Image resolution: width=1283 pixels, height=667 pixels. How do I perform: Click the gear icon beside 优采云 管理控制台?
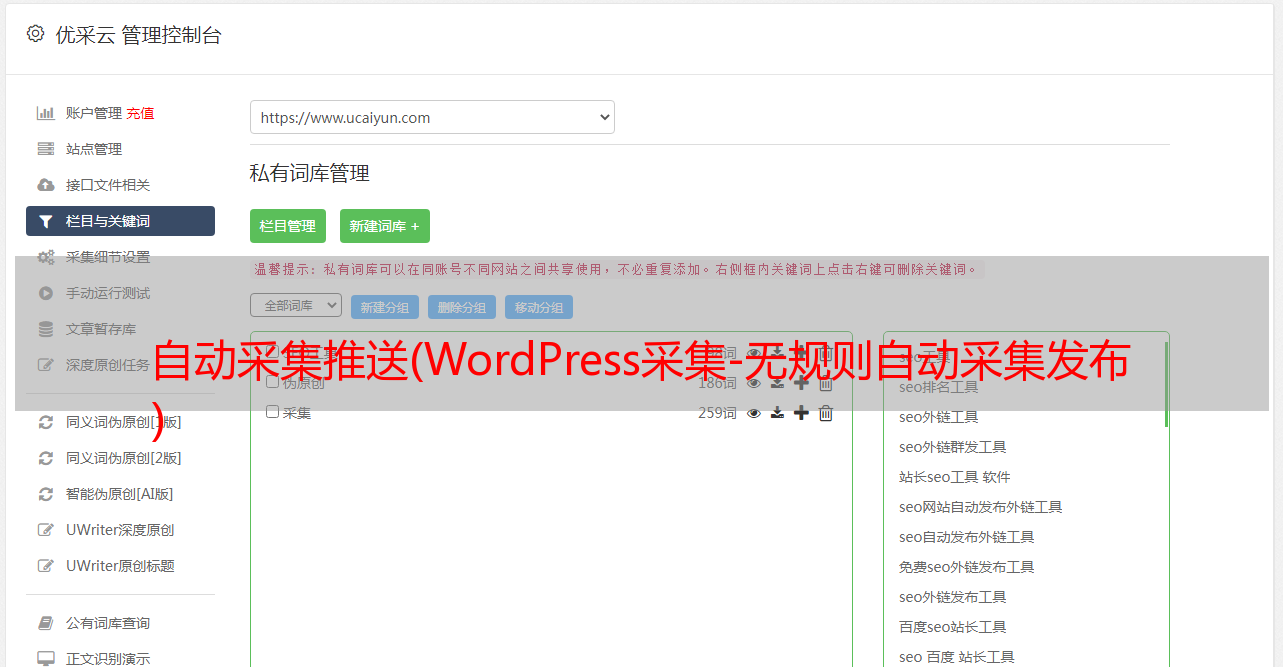tap(35, 34)
